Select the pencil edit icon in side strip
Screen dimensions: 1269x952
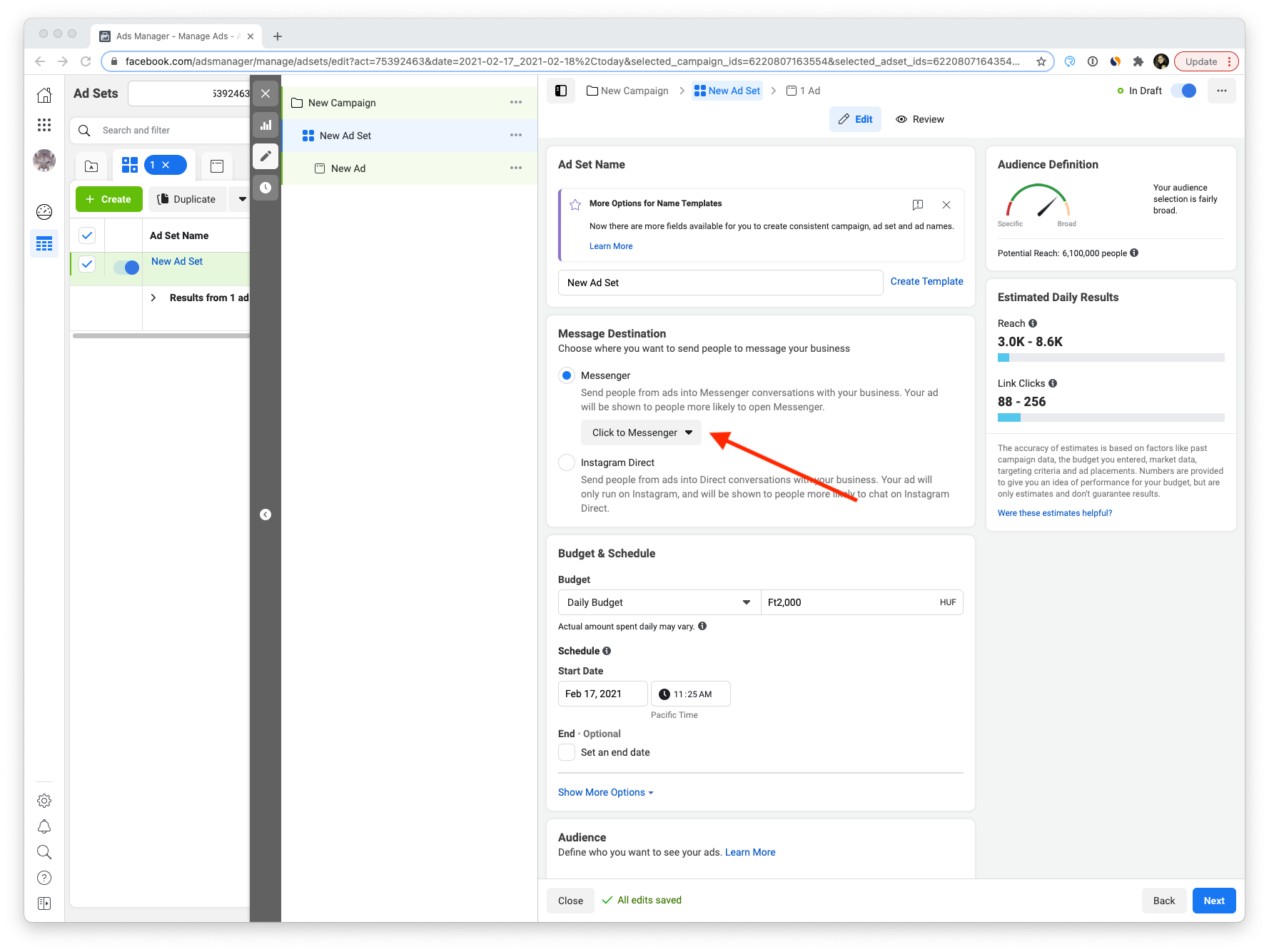click(x=266, y=156)
